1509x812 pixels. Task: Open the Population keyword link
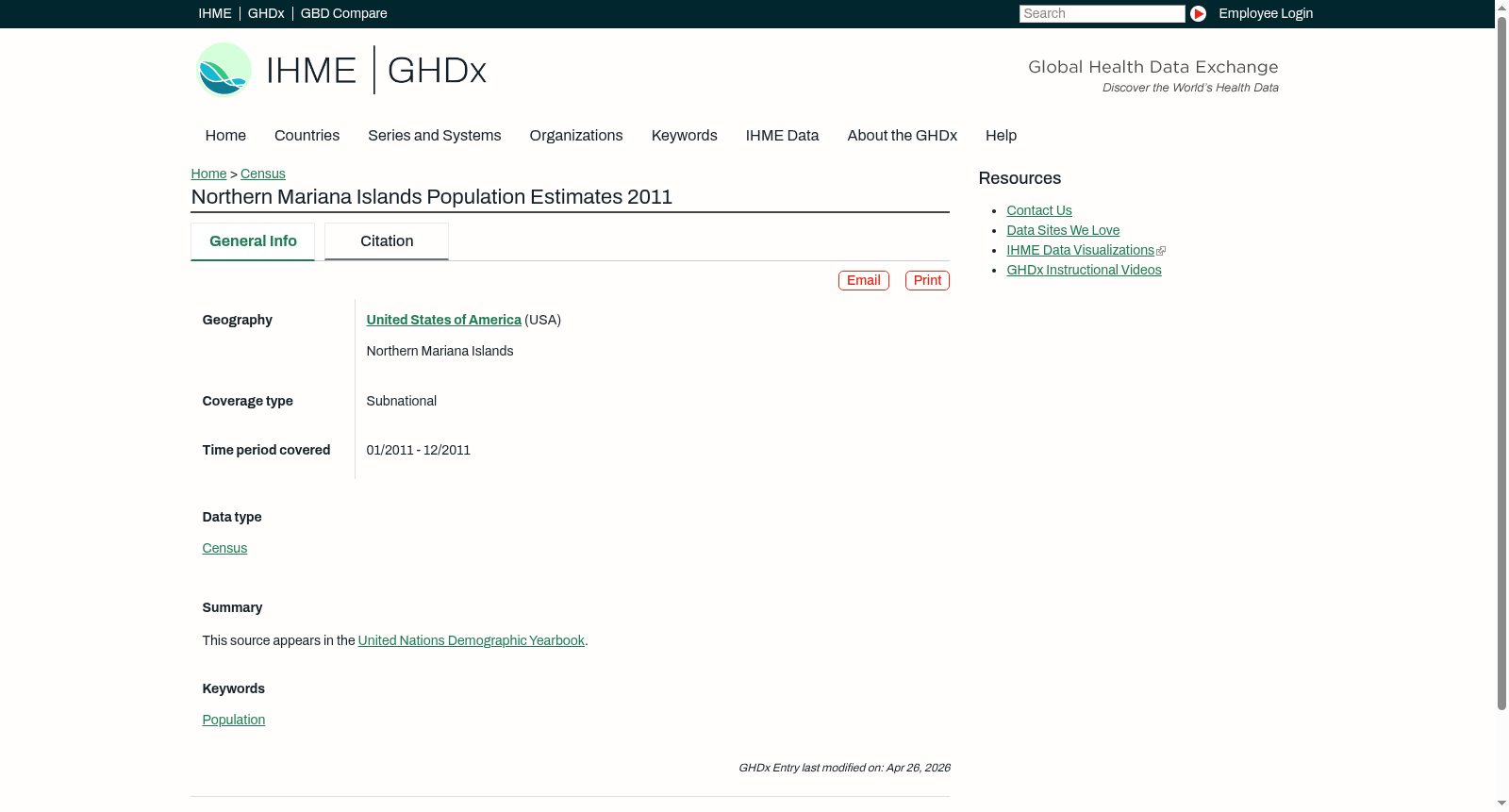point(234,720)
